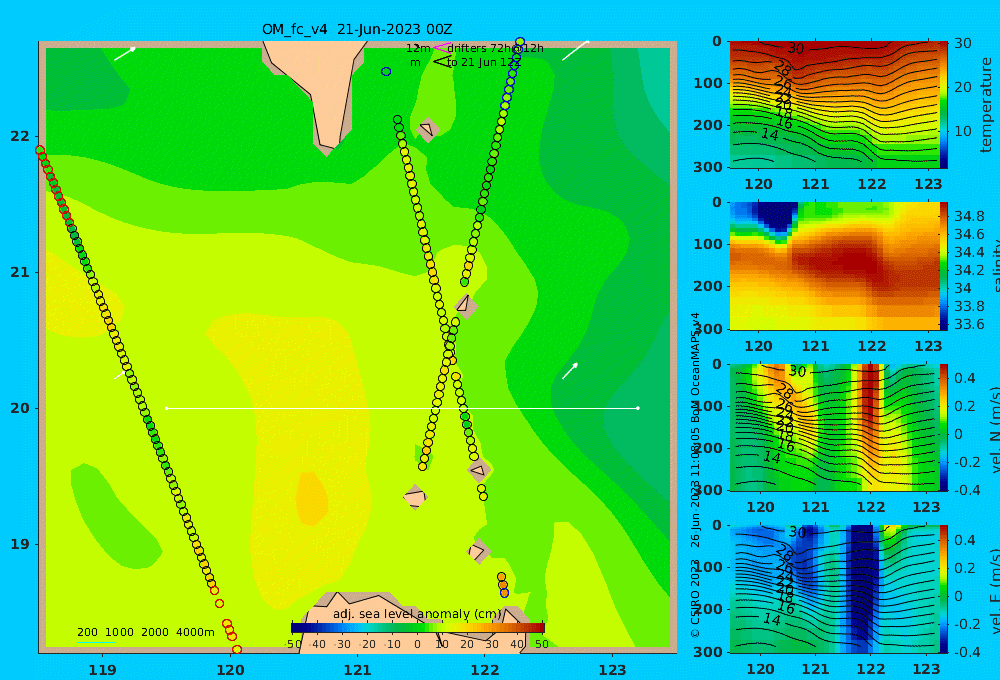Click the white arrow east of 122.5 near 20N

[570, 371]
